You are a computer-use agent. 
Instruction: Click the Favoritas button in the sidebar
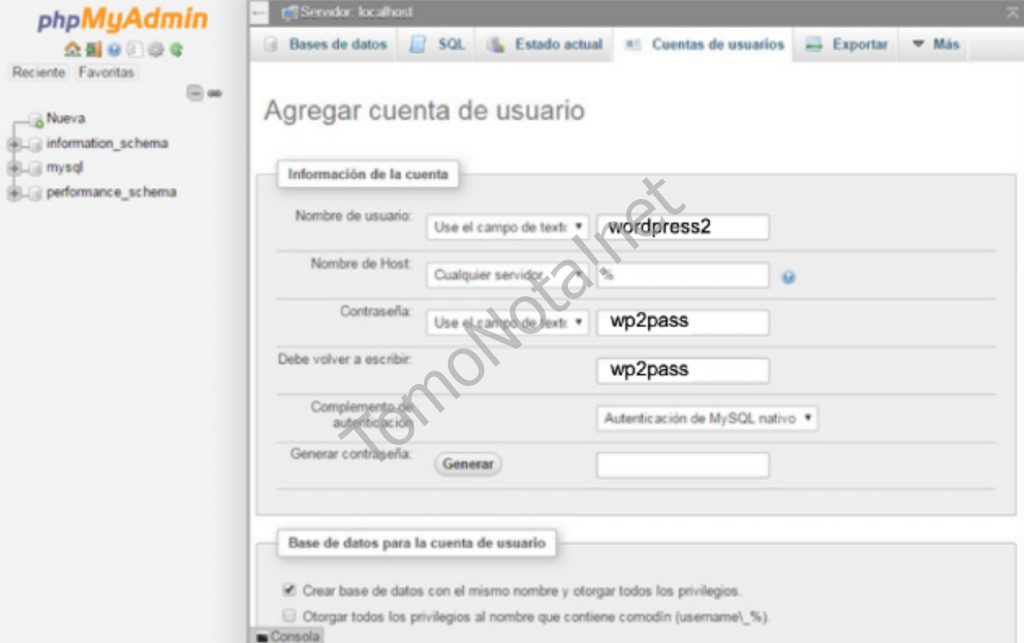(x=106, y=73)
